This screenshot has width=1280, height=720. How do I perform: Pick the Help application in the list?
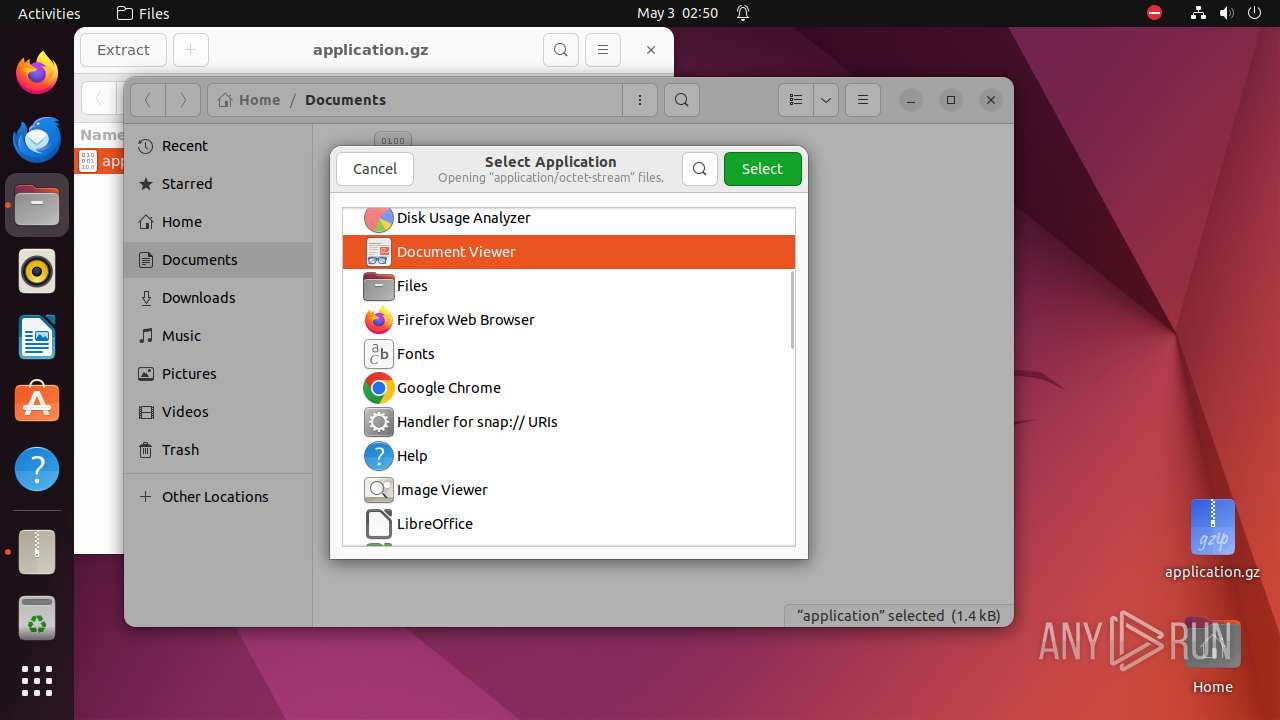pos(568,456)
